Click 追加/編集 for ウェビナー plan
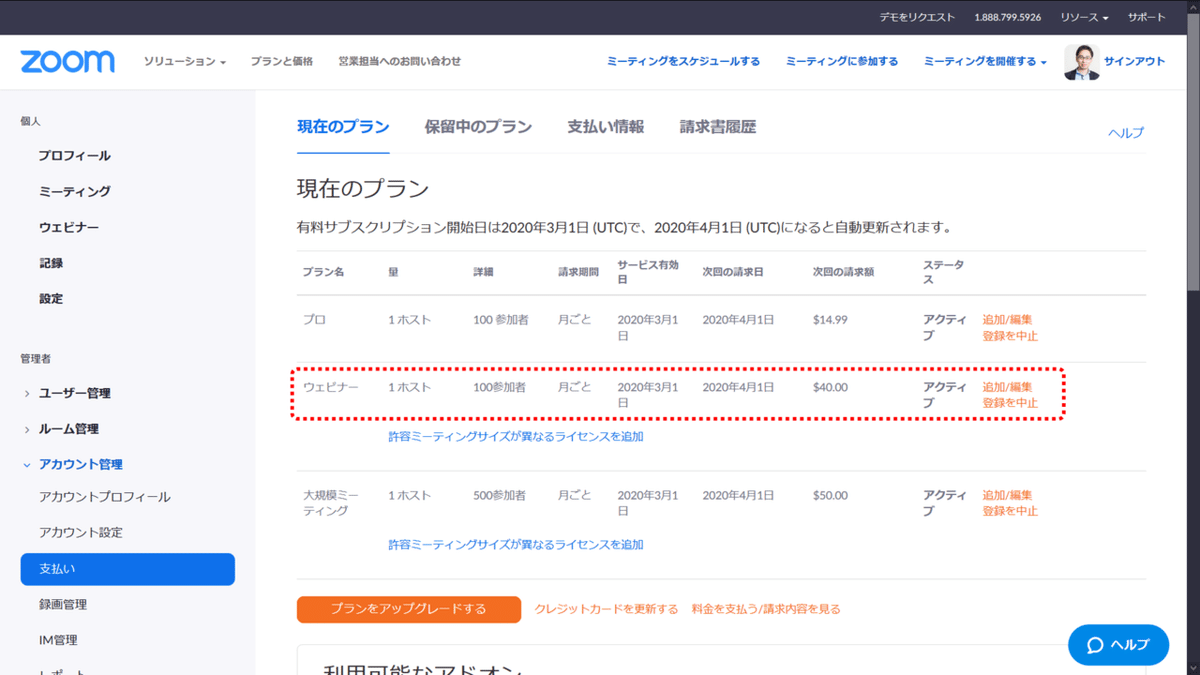The height and width of the screenshot is (675, 1200). (1007, 387)
